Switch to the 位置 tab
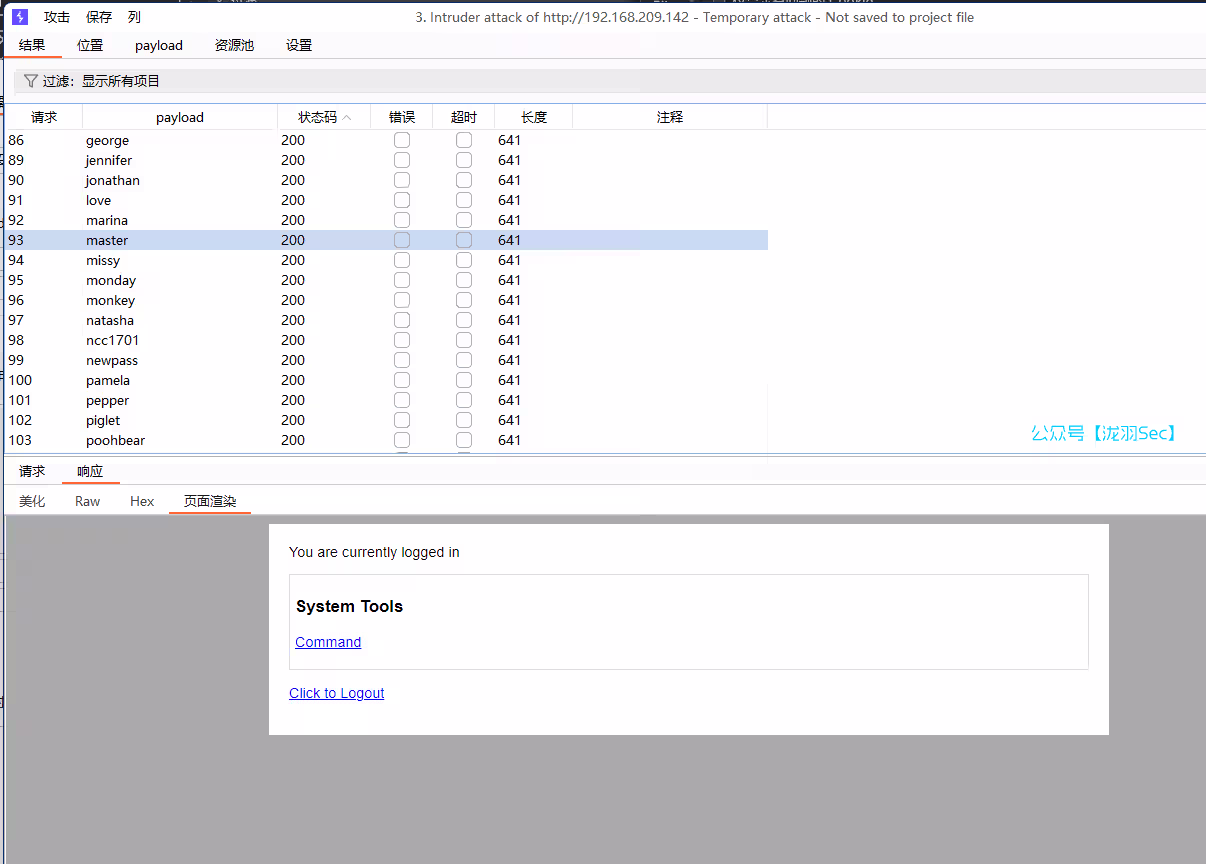 click(x=90, y=45)
